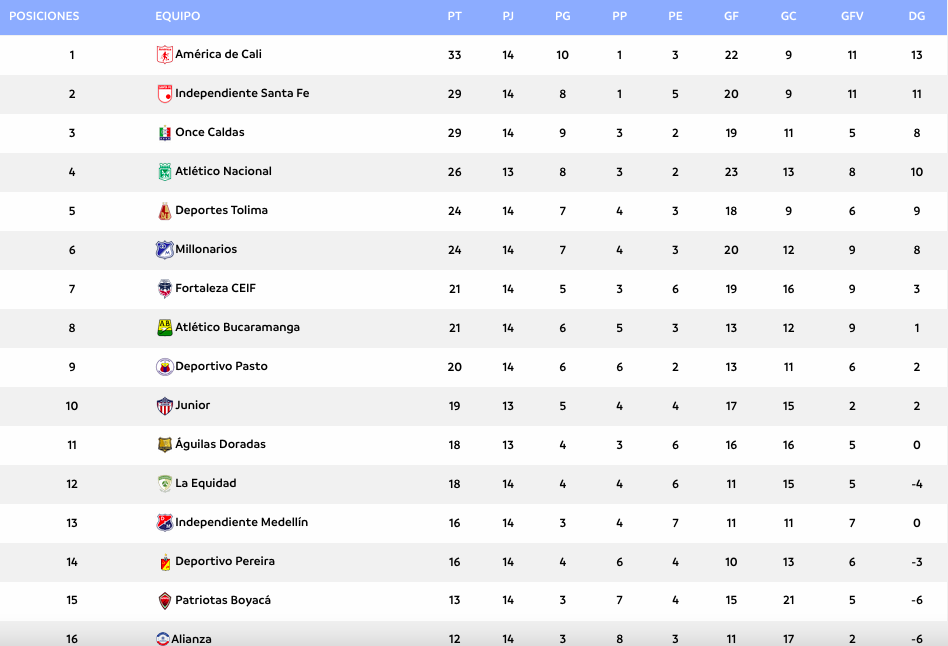Click the Atlético Nacional crest icon
The image size is (948, 646).
pyautogui.click(x=164, y=172)
